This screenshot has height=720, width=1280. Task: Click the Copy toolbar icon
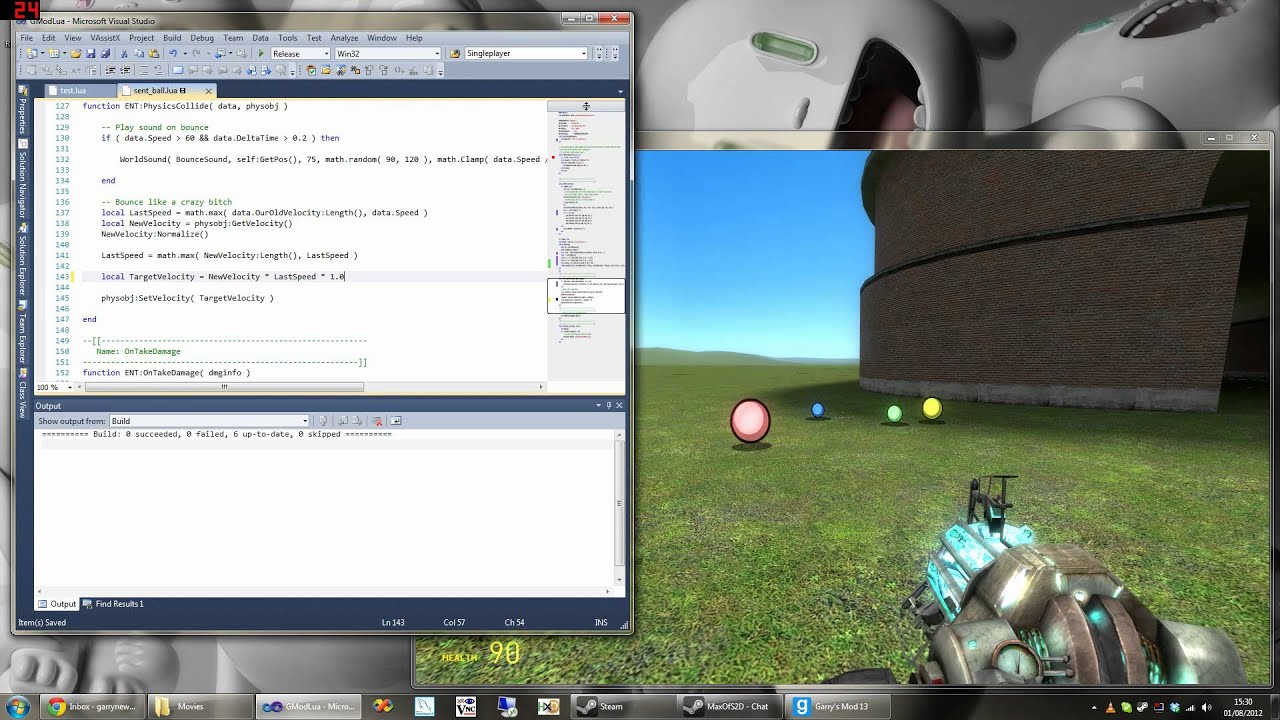coord(139,53)
